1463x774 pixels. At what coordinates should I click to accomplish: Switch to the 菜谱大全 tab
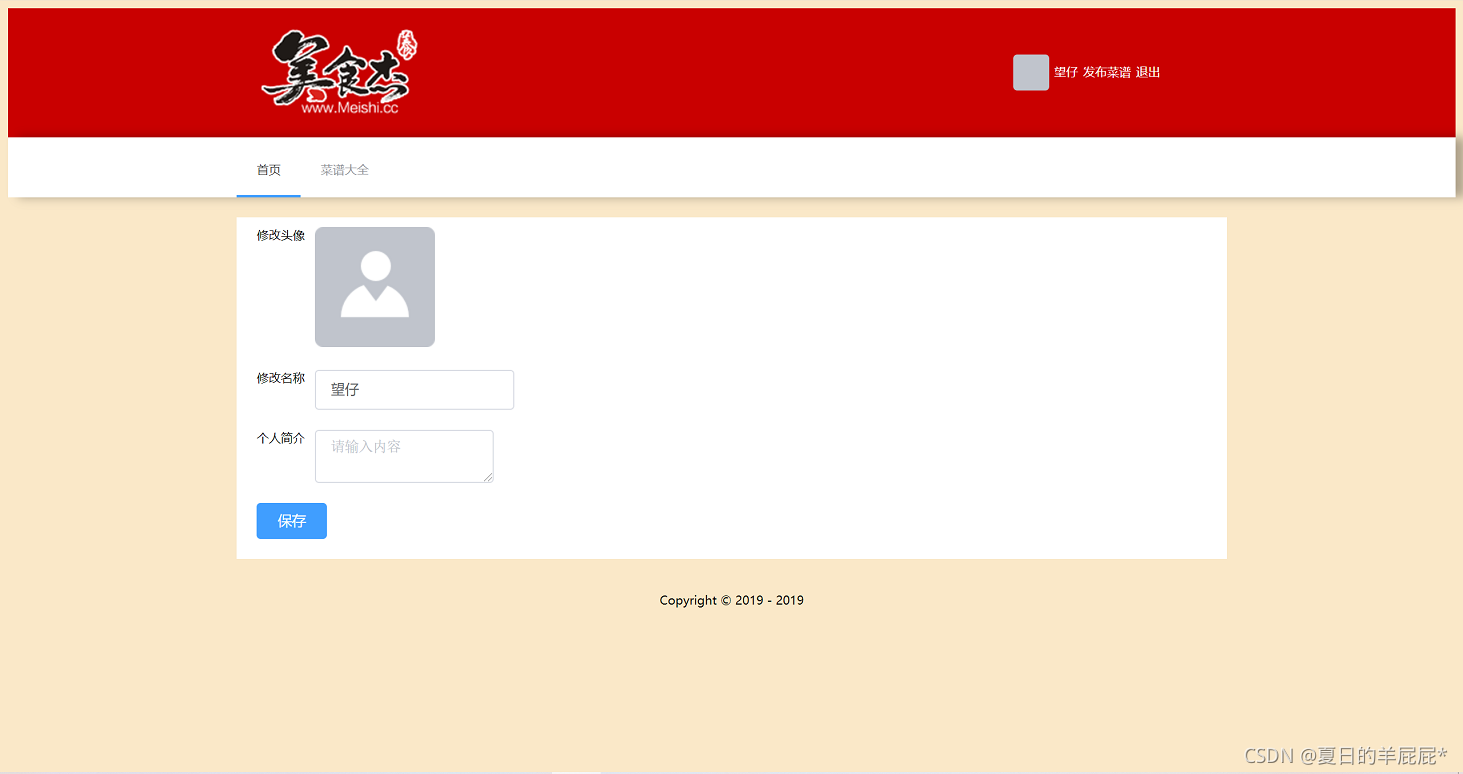345,170
